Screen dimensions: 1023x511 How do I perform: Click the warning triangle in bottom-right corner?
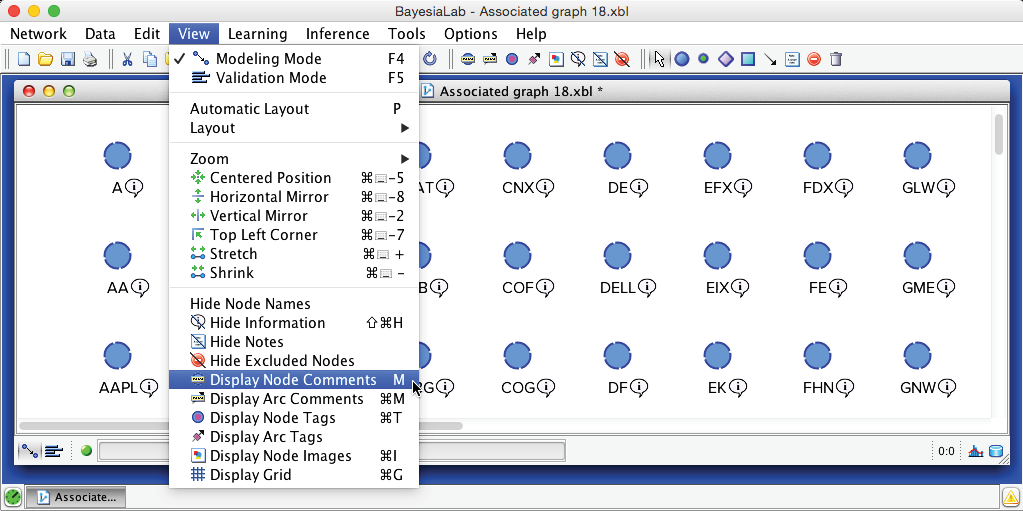tap(1011, 497)
